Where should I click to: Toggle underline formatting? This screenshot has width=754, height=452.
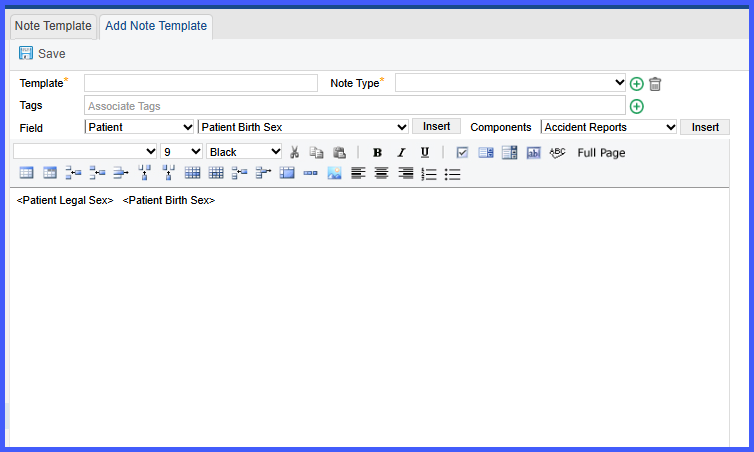click(x=425, y=152)
